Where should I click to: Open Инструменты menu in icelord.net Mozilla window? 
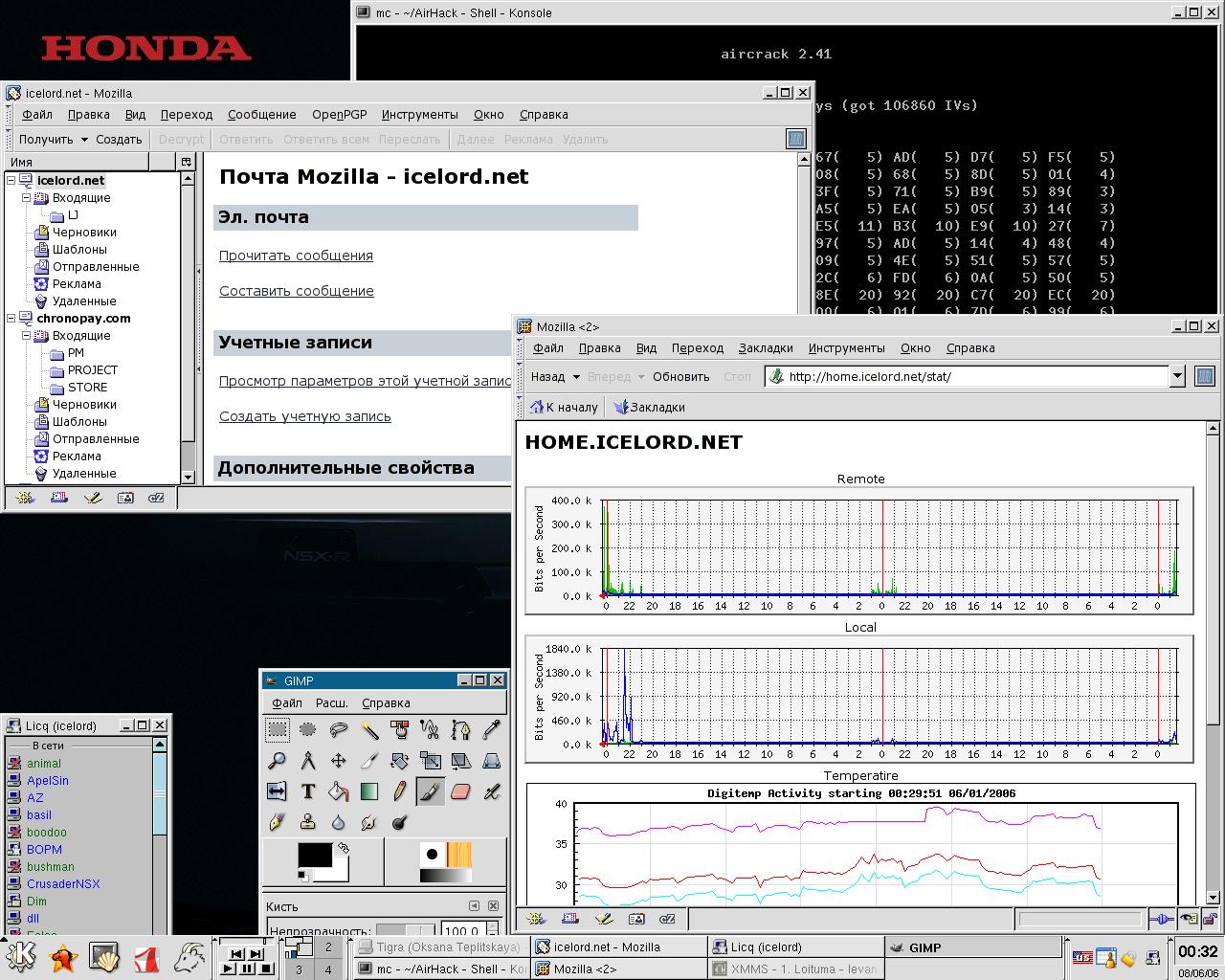[419, 114]
